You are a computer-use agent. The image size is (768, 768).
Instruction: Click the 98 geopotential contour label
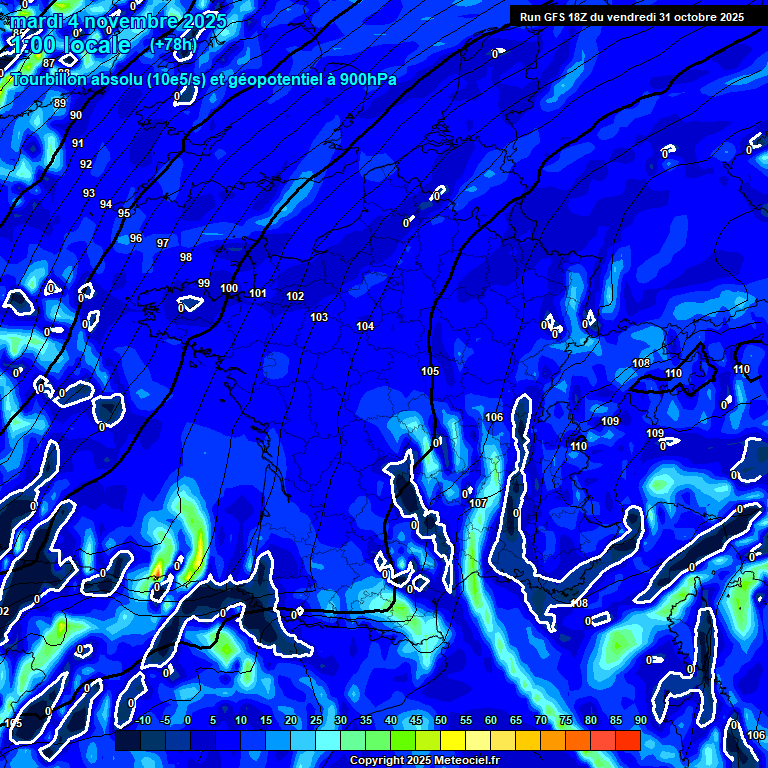186,257
